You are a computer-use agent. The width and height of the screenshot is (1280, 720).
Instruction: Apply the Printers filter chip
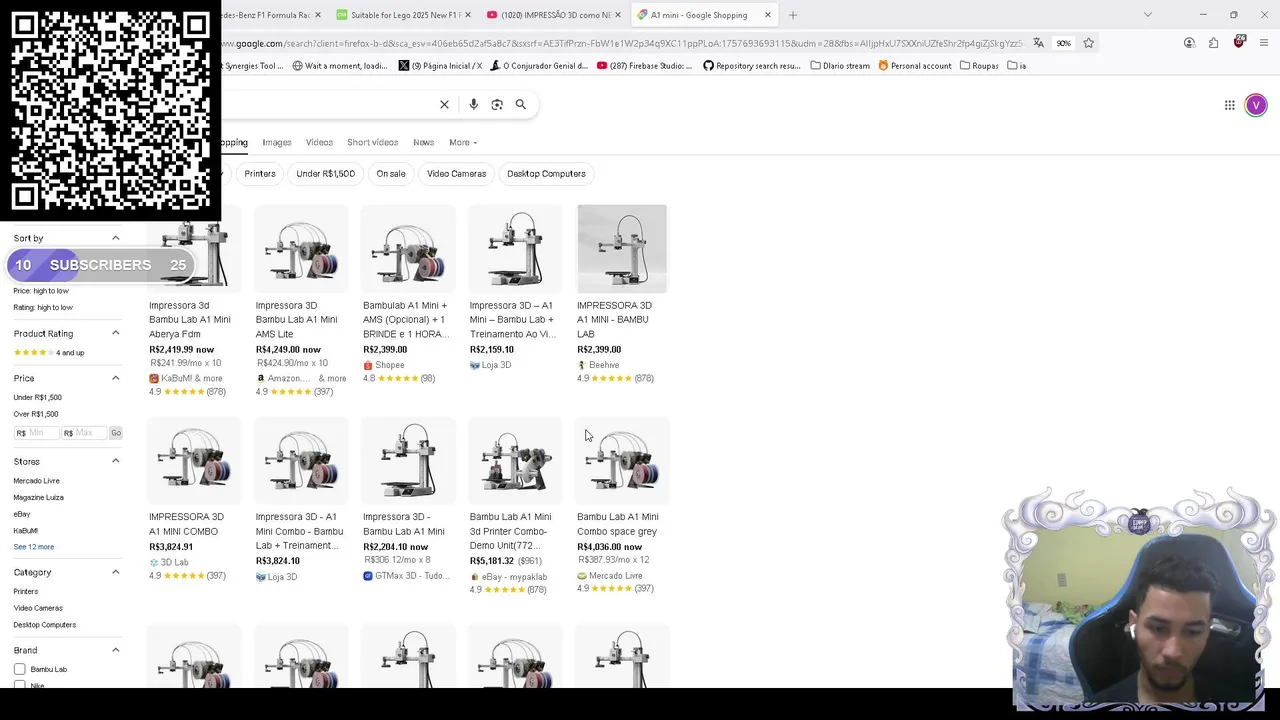click(x=260, y=174)
